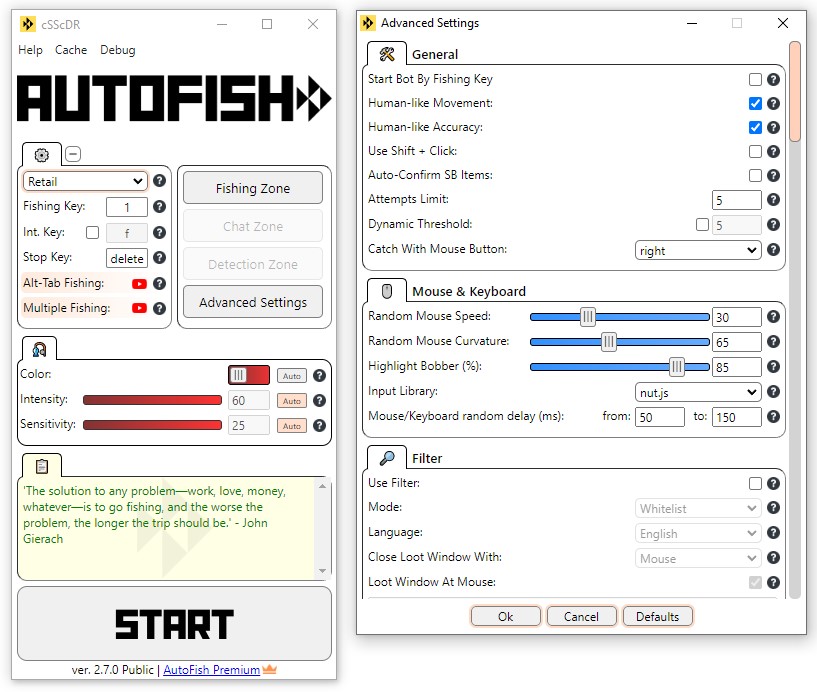Open the Cache menu

point(71,50)
